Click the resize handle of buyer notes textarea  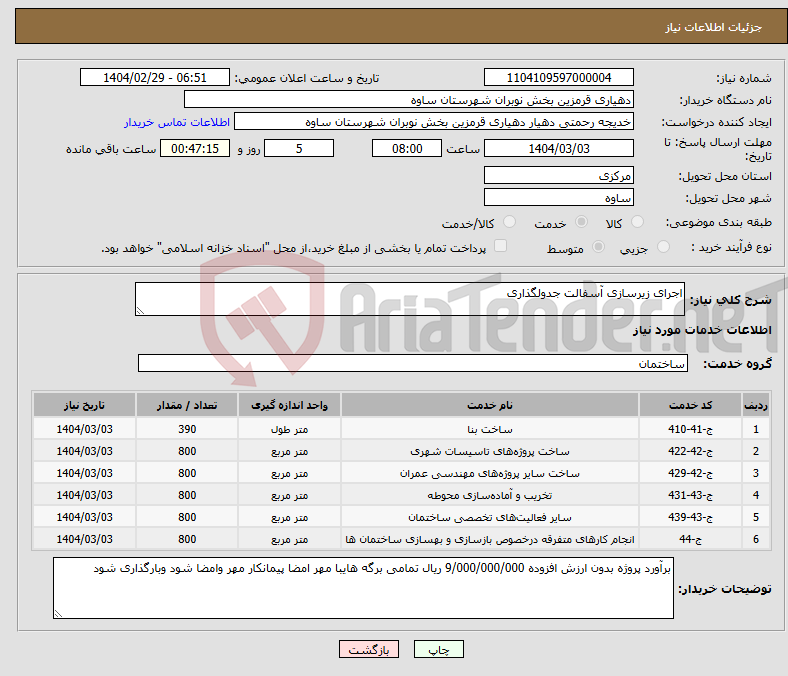(58, 613)
